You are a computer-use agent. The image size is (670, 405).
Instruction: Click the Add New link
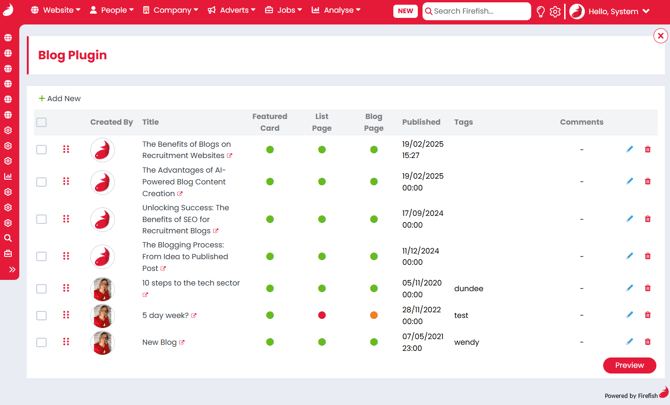60,99
